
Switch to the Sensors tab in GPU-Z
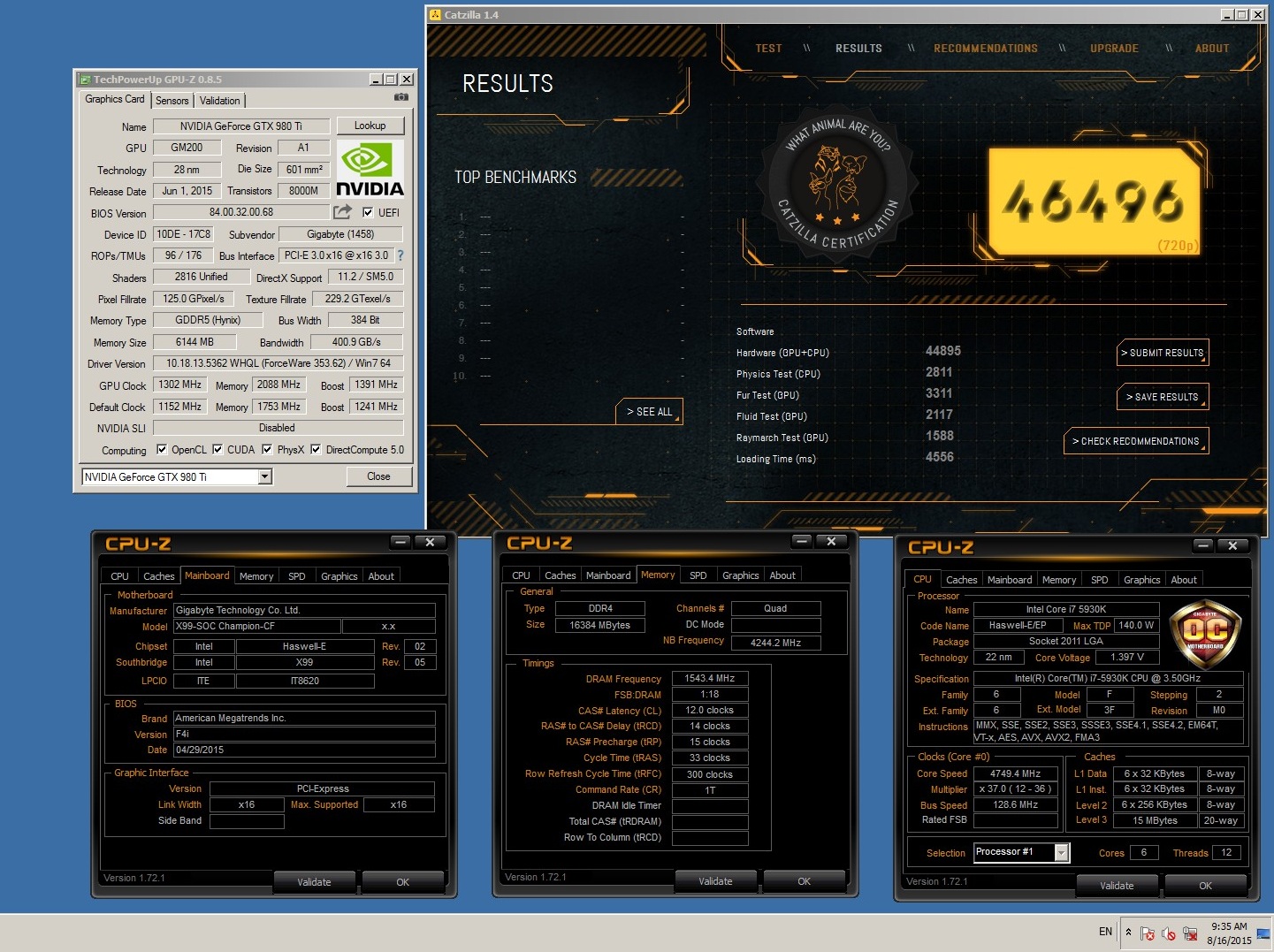[172, 101]
